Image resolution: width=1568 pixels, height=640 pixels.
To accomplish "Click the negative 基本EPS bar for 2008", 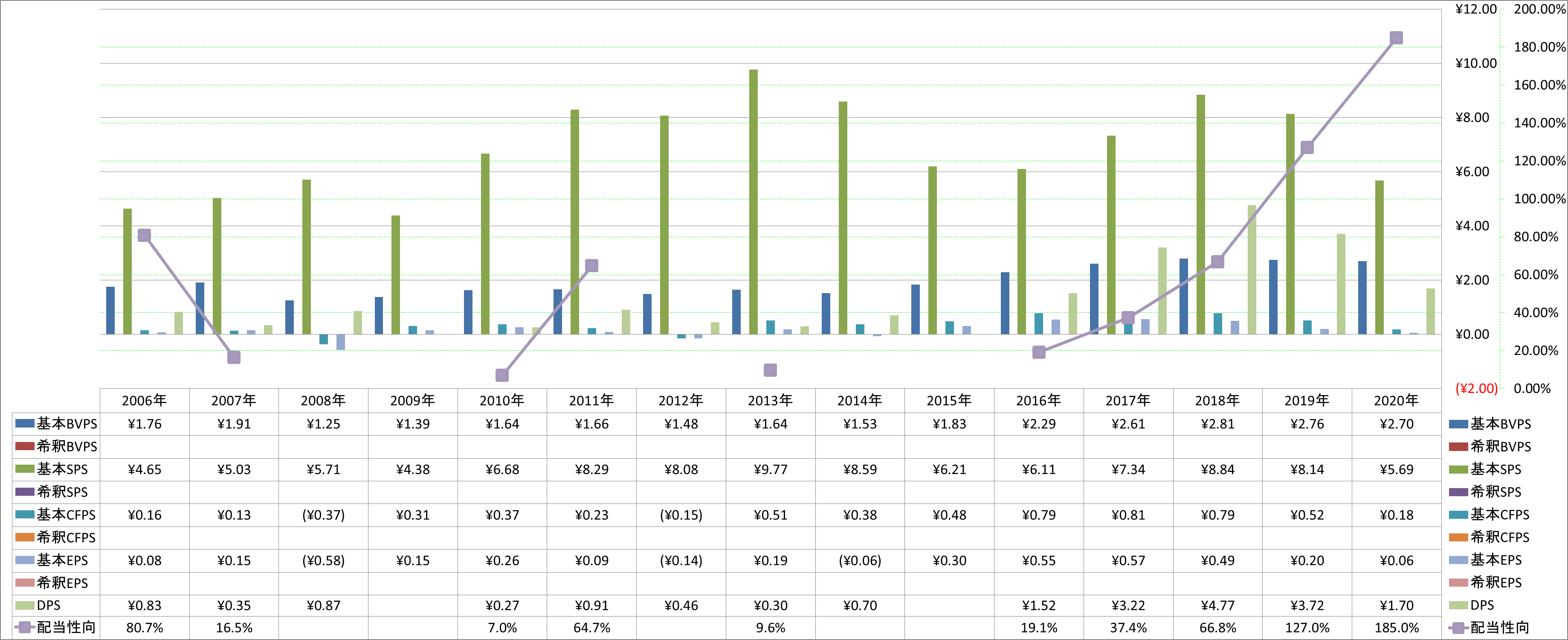I will pyautogui.click(x=340, y=342).
